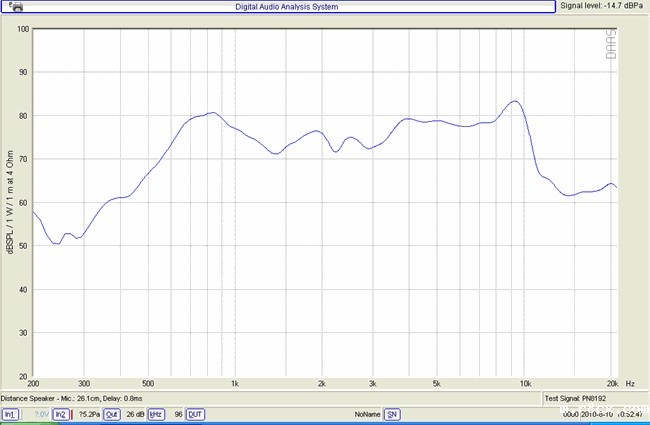The image size is (650, 425).
Task: Click the 26 dB output value field
Action: 135,414
